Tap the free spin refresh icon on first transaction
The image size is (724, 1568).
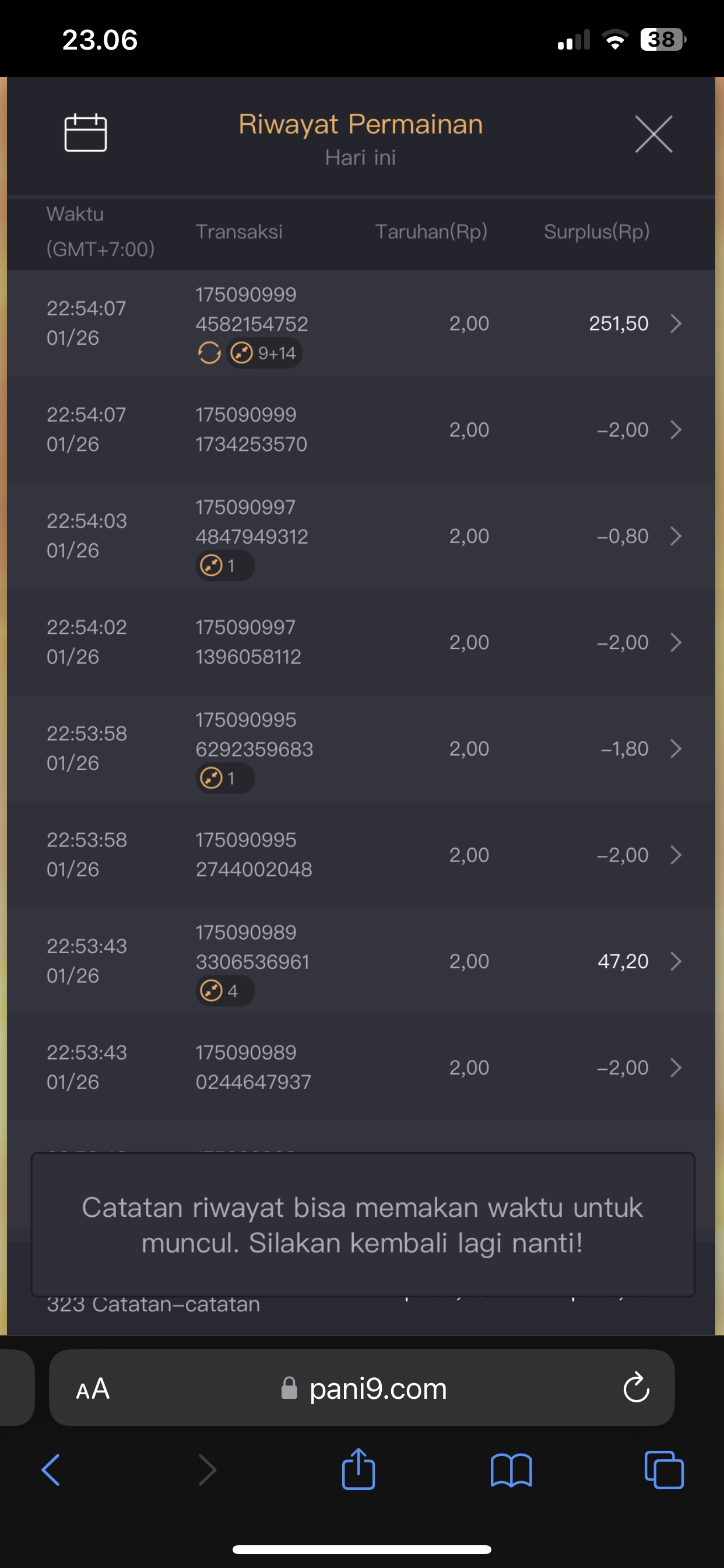click(209, 352)
